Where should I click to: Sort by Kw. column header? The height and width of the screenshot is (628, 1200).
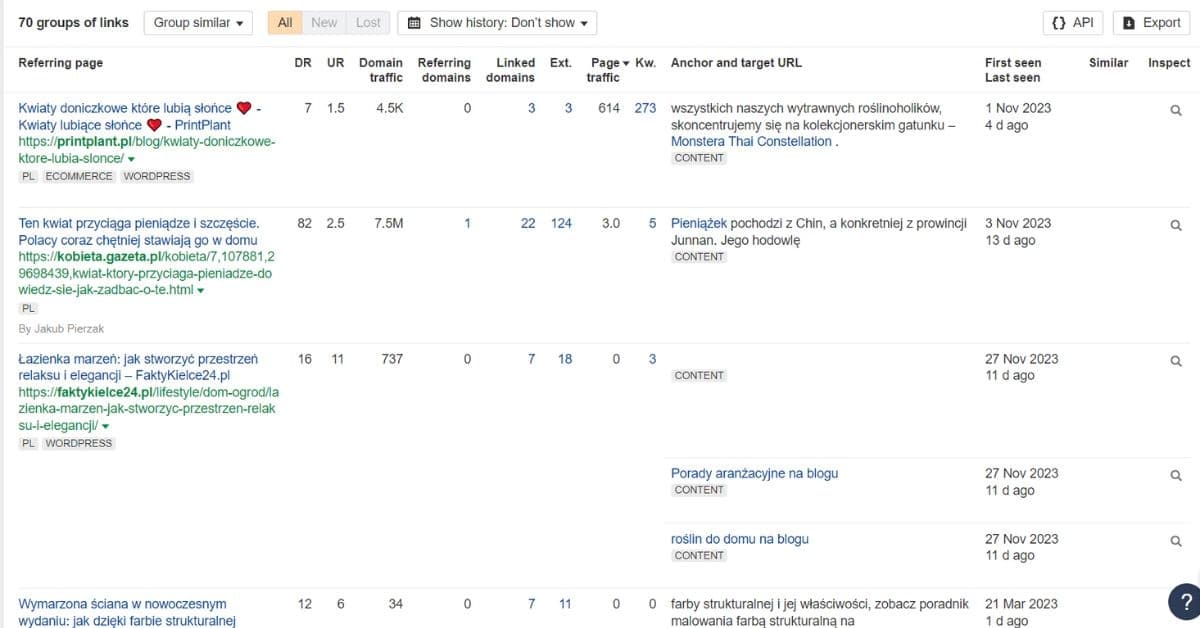click(645, 63)
